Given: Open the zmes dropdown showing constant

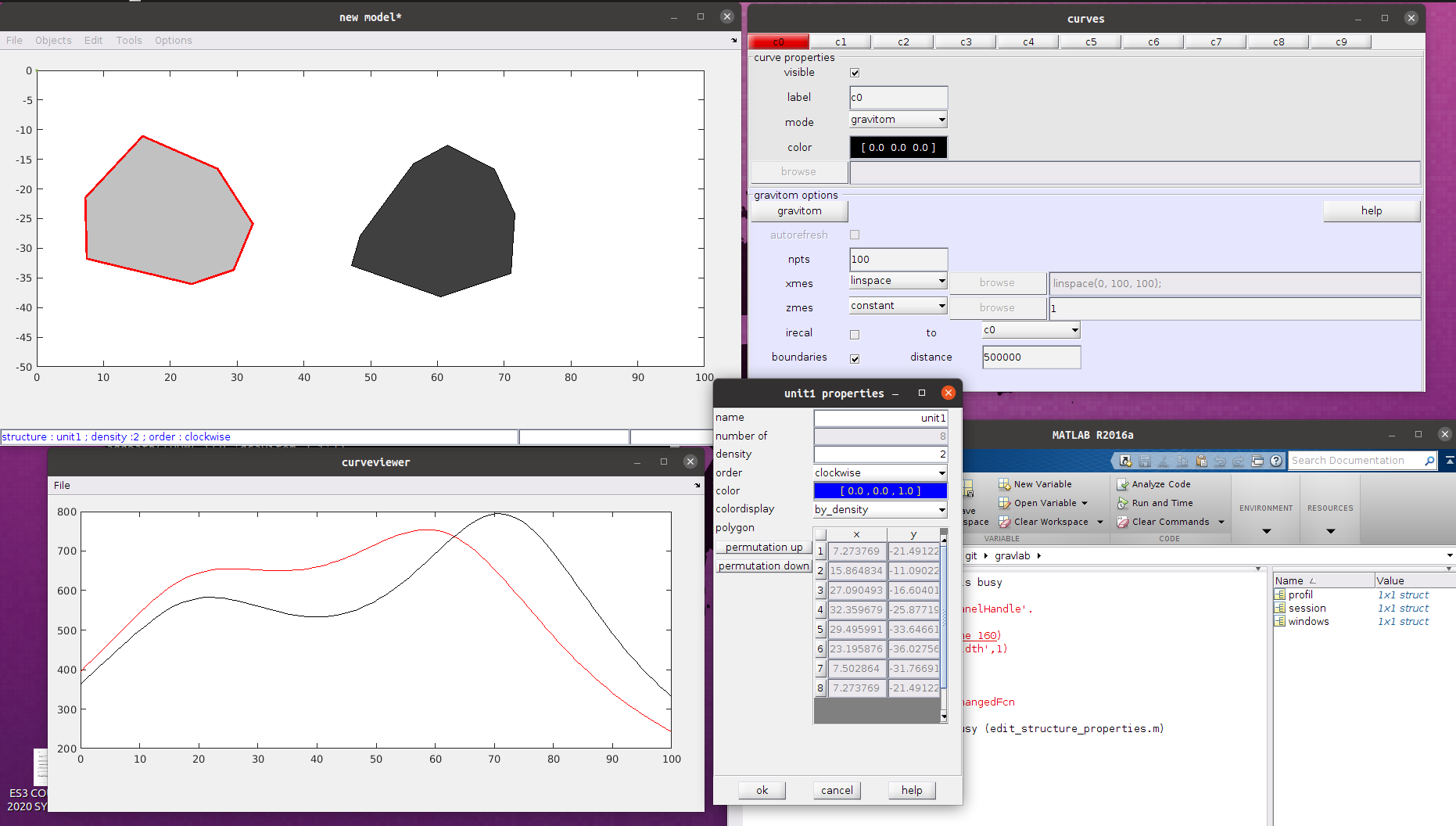Looking at the screenshot, I should coord(898,306).
